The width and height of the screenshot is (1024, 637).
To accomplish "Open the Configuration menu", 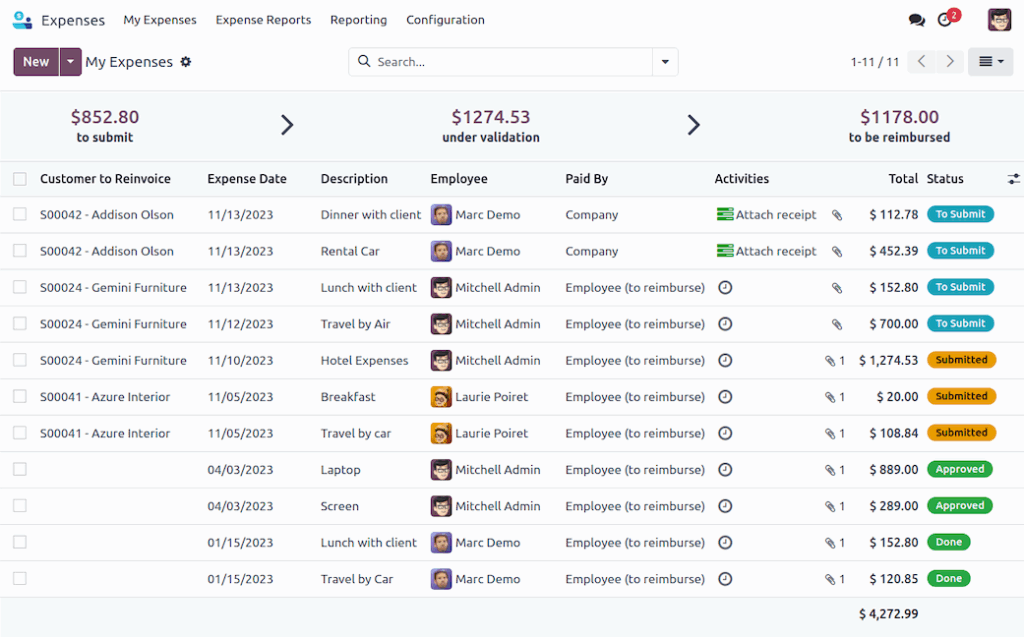I will pyautogui.click(x=445, y=20).
